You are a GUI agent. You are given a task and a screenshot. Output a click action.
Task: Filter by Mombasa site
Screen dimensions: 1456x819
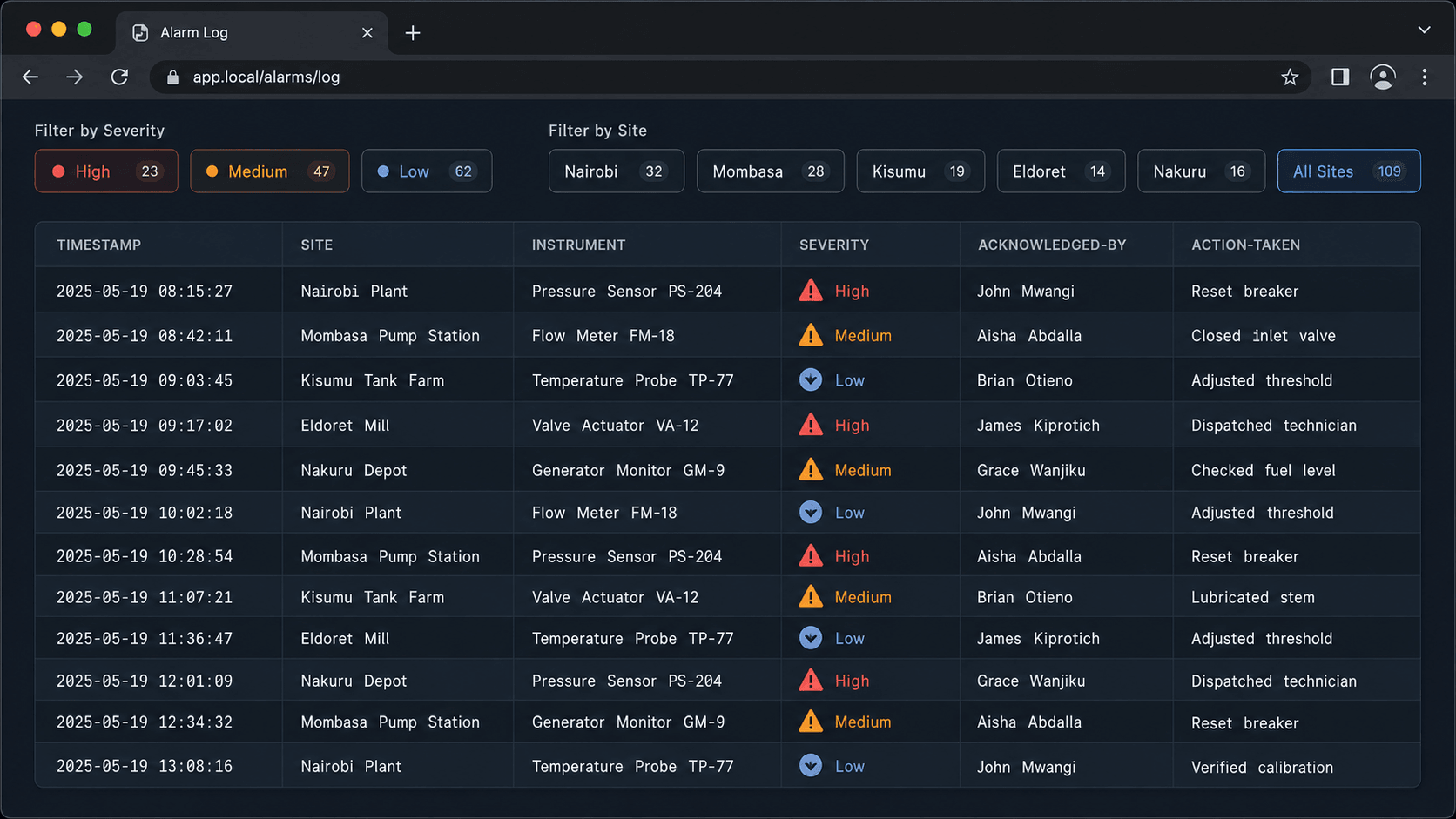(x=770, y=171)
